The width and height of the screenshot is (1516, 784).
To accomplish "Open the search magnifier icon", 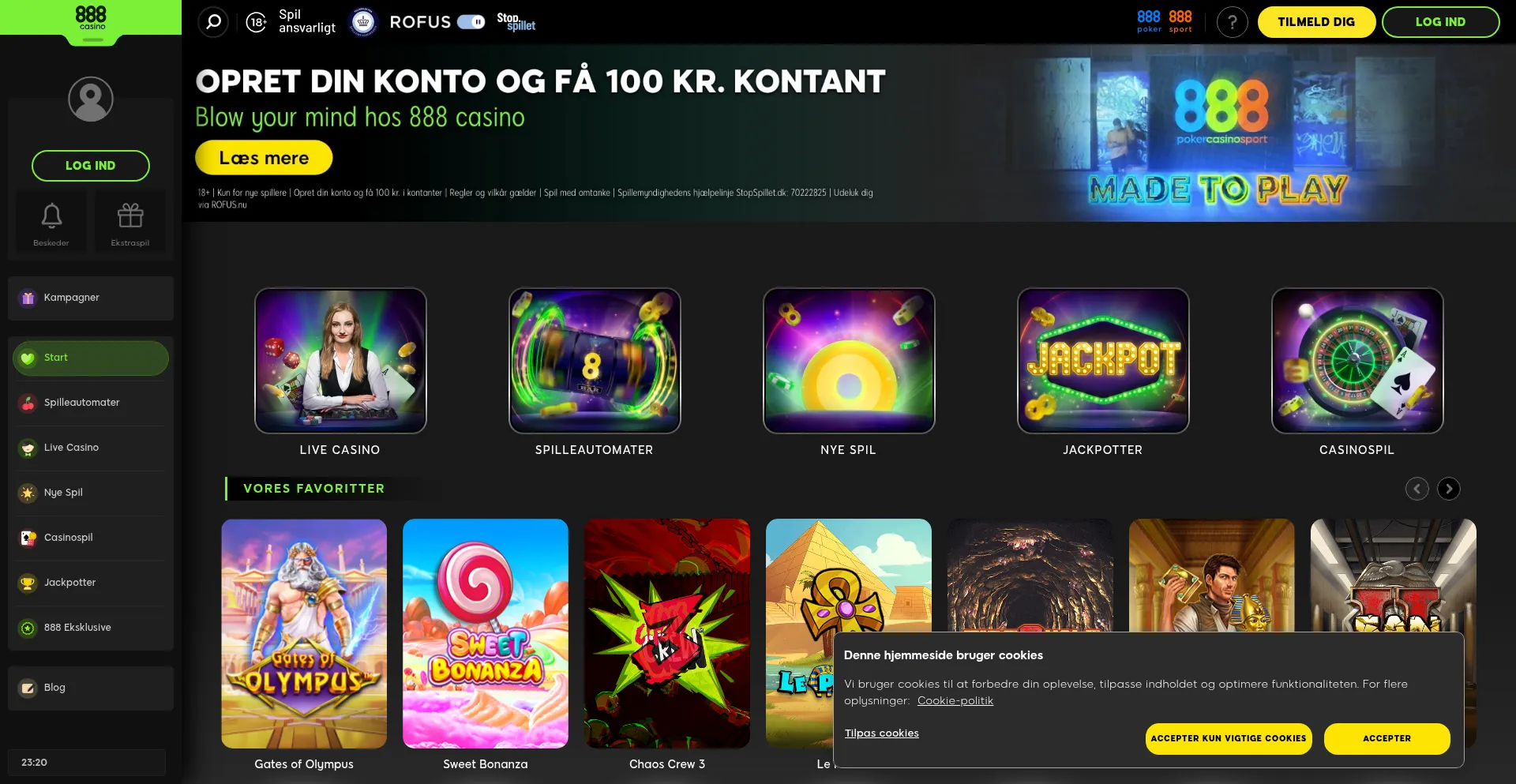I will (x=213, y=22).
